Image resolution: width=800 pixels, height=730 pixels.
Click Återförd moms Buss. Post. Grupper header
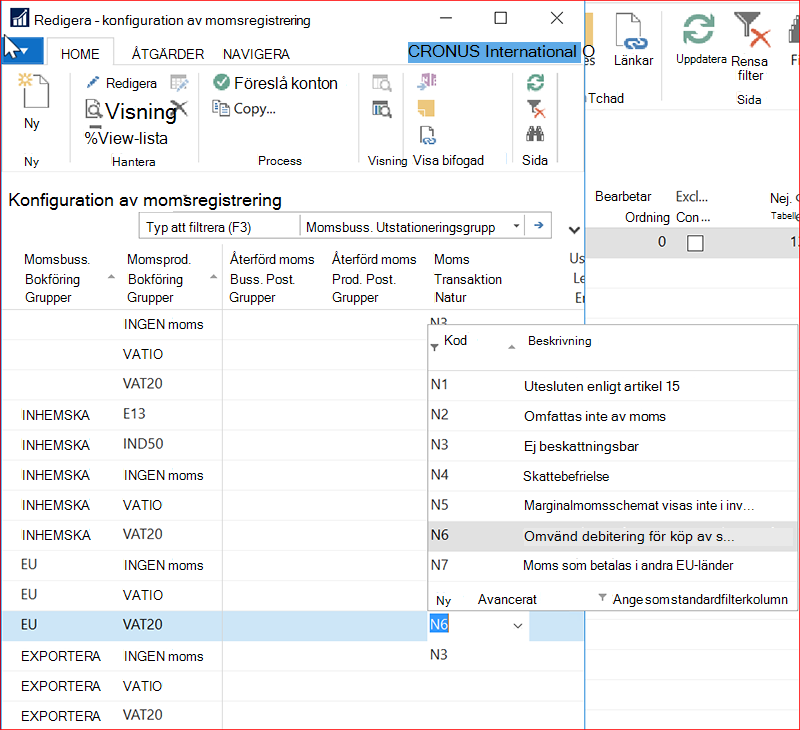pyautogui.click(x=271, y=278)
